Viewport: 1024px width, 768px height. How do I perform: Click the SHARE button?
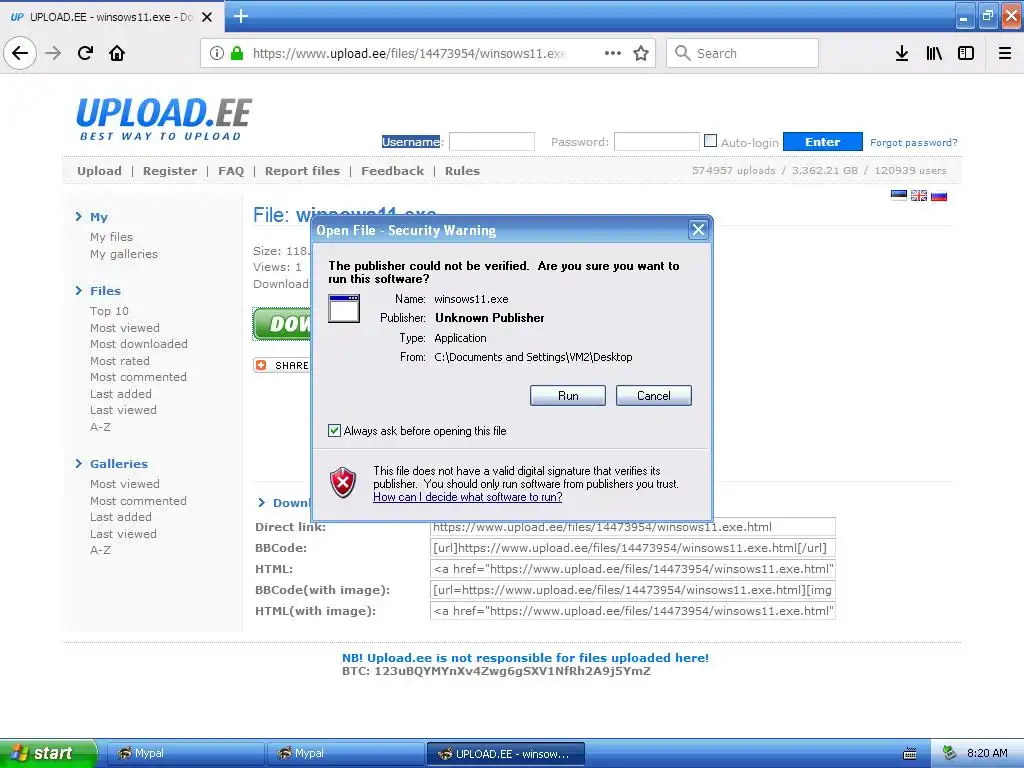coord(282,365)
